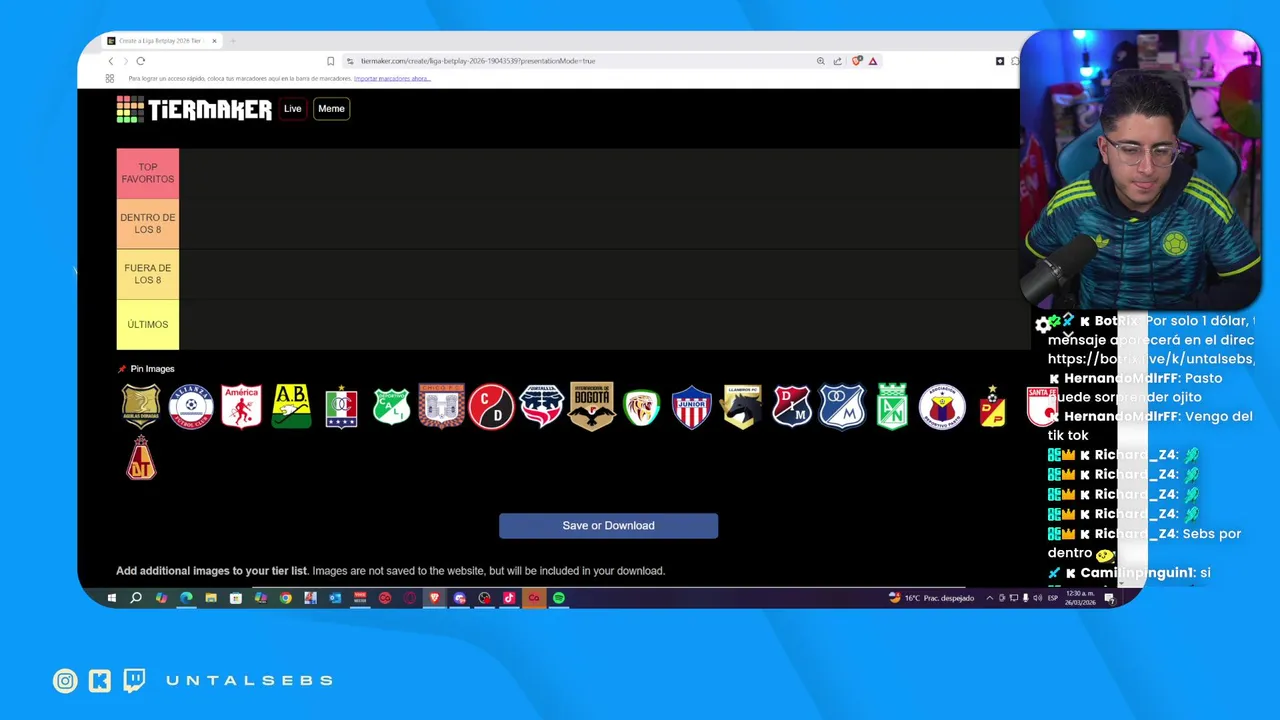Select the Fortaleza crest
The height and width of the screenshot is (720, 1280).
coord(541,407)
